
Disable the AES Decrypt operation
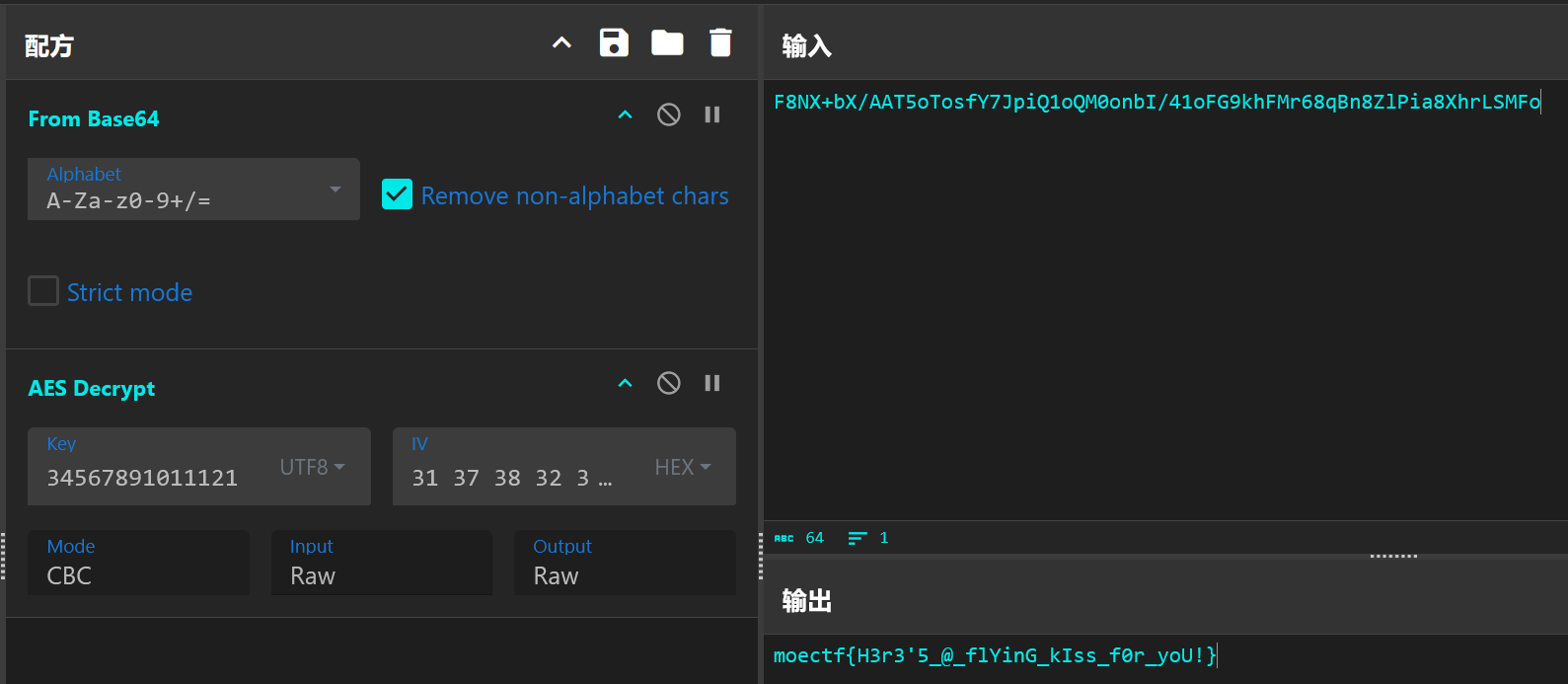(x=668, y=384)
